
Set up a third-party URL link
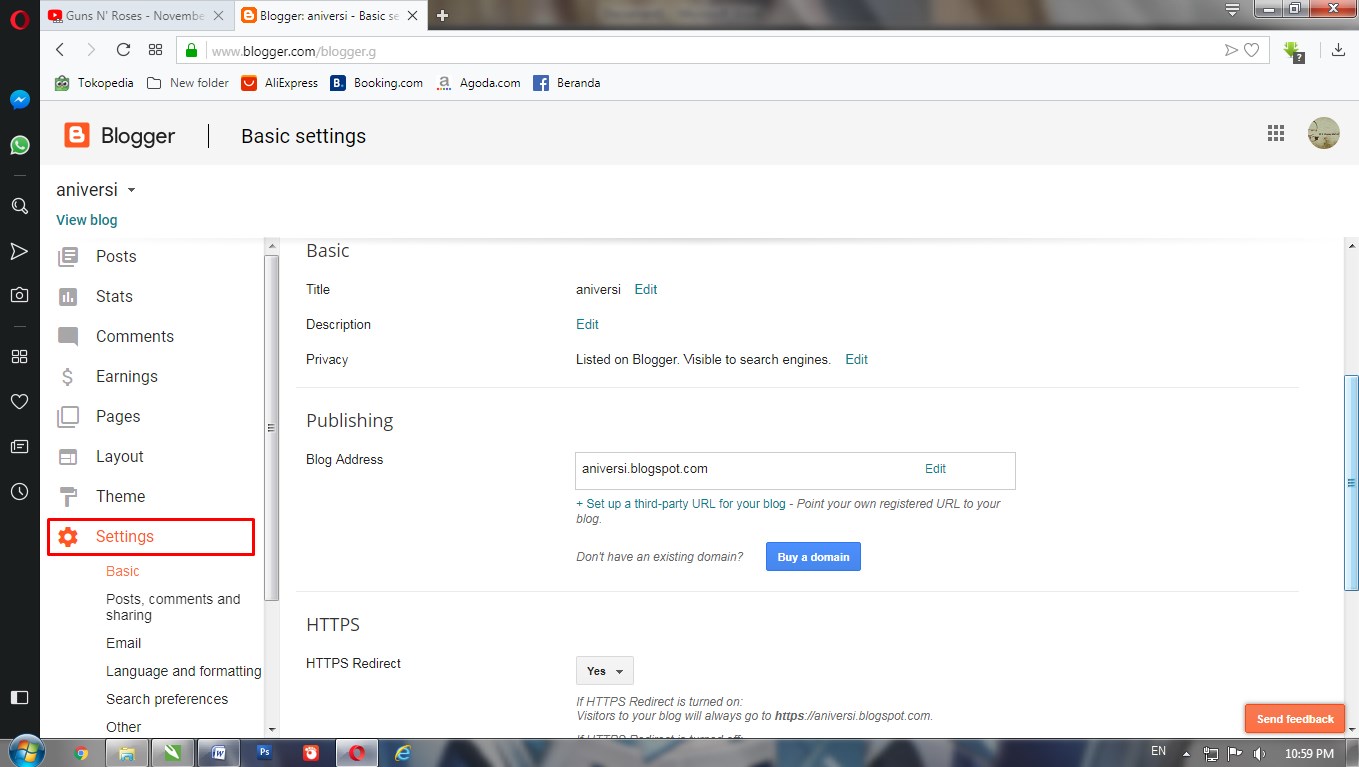click(681, 504)
